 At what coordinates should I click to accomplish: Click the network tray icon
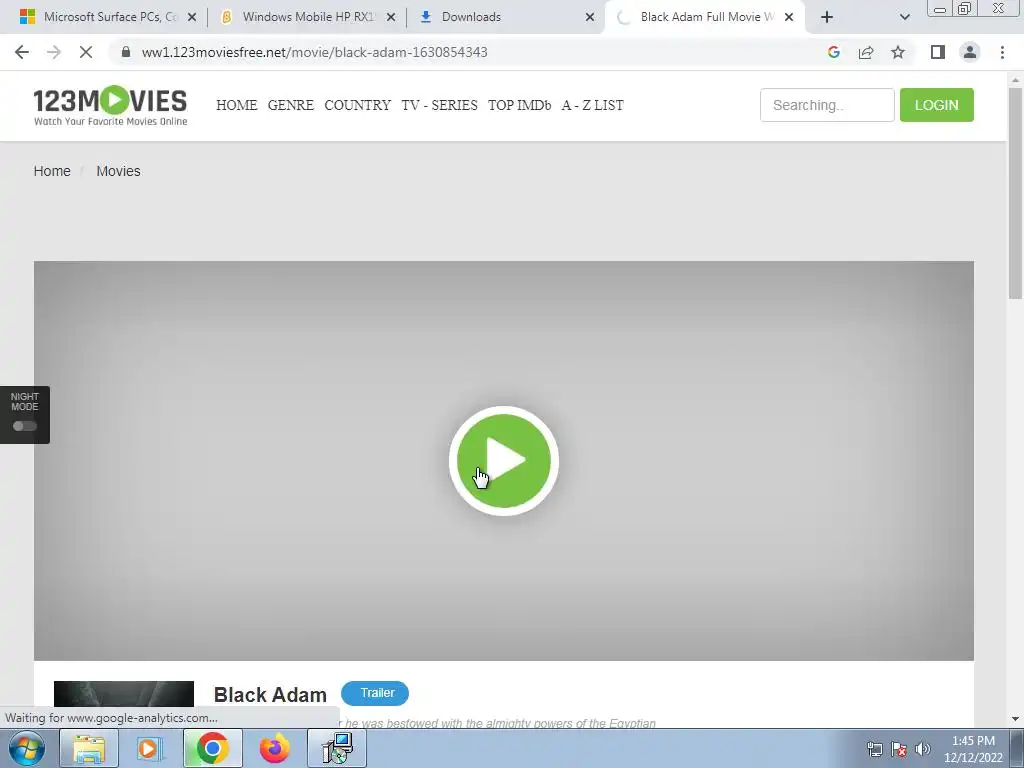click(874, 749)
